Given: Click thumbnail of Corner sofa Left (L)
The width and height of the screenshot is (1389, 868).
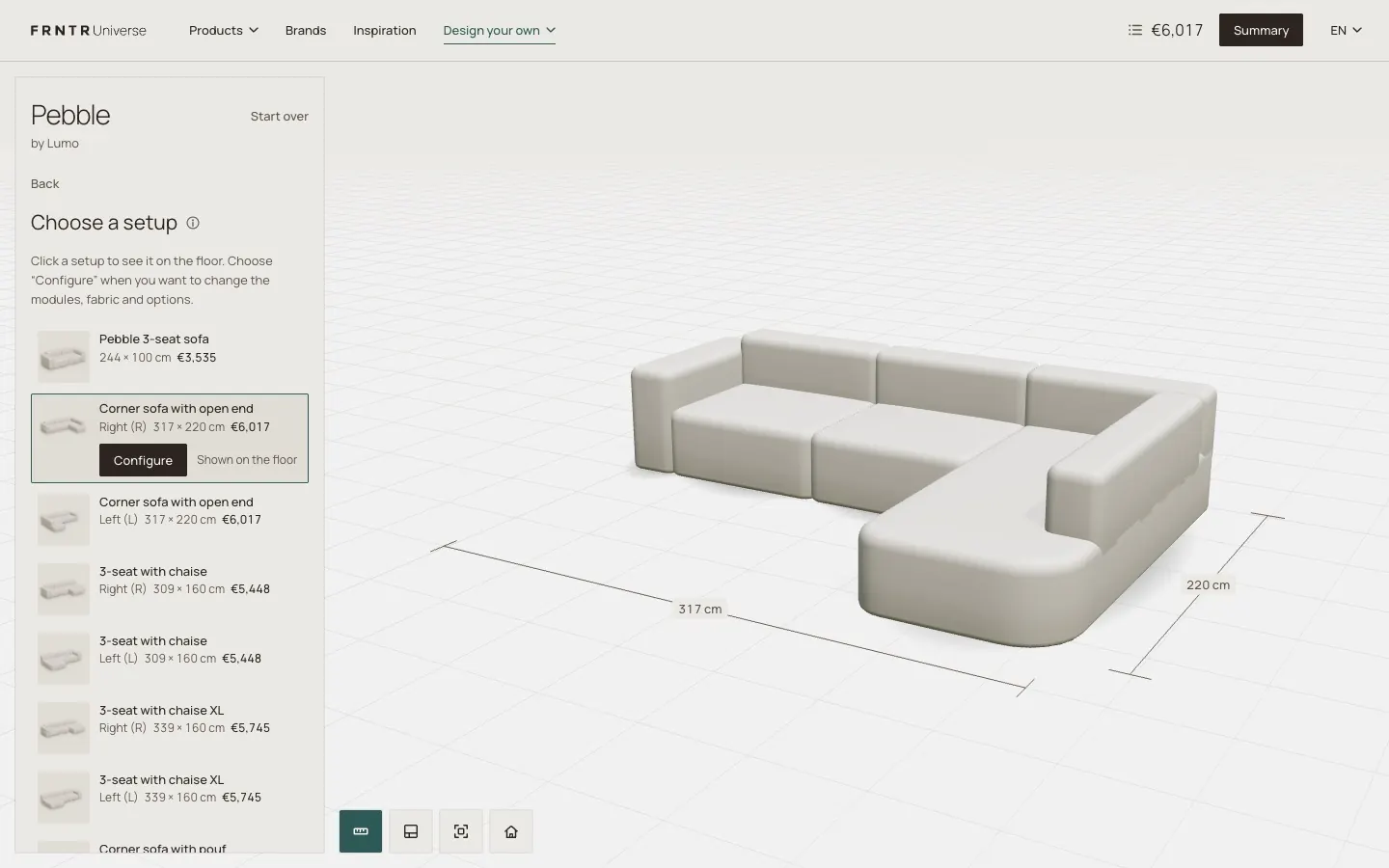Looking at the screenshot, I should [64, 519].
